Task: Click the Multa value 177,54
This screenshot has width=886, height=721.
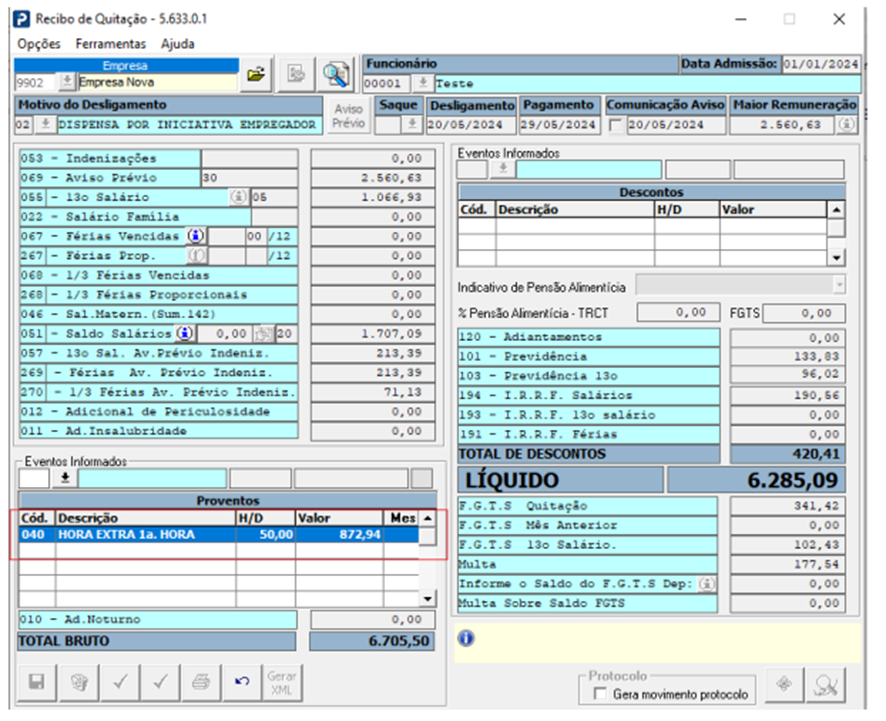Action: click(788, 564)
